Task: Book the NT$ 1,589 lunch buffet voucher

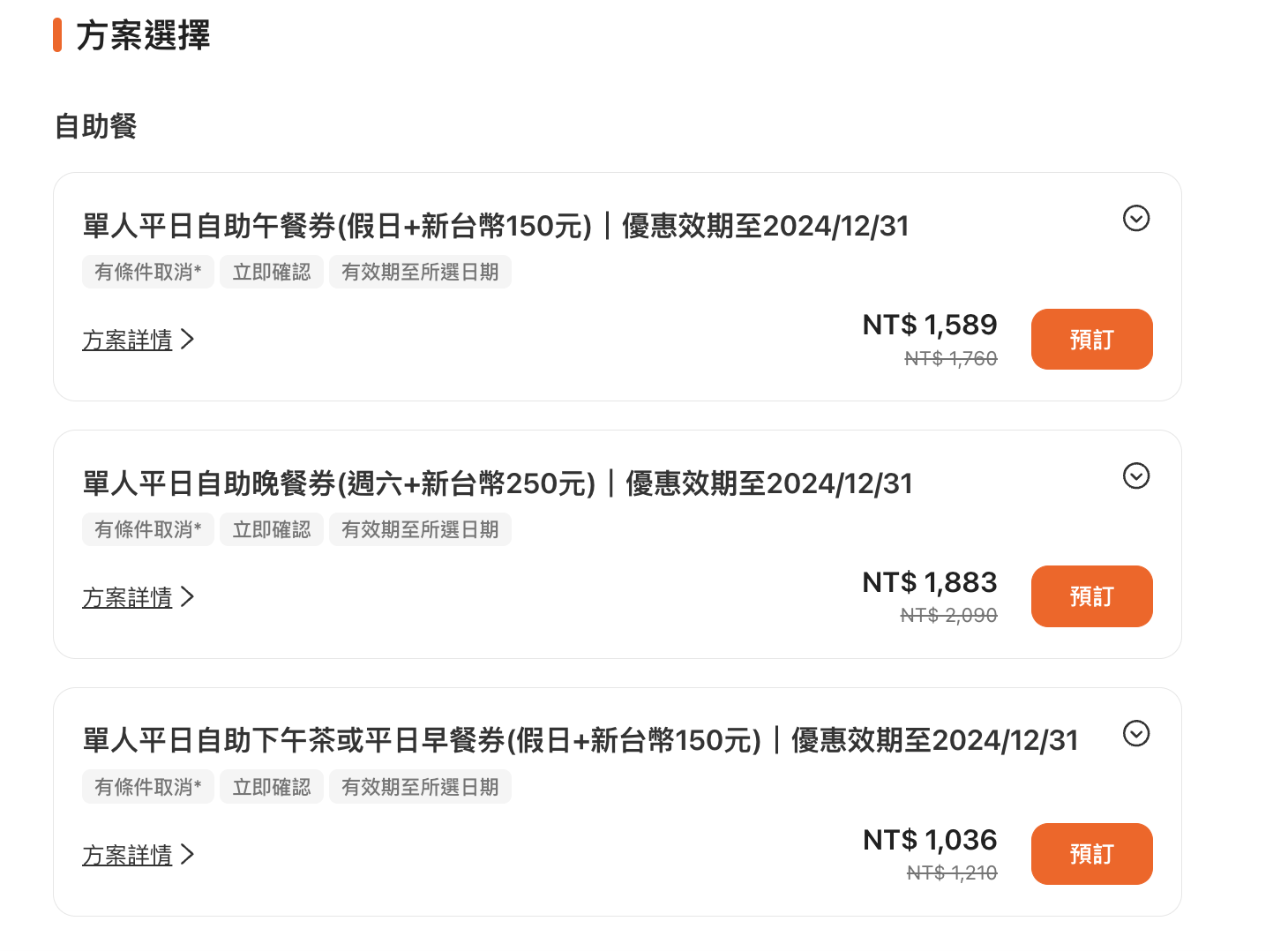Action: 1091,339
